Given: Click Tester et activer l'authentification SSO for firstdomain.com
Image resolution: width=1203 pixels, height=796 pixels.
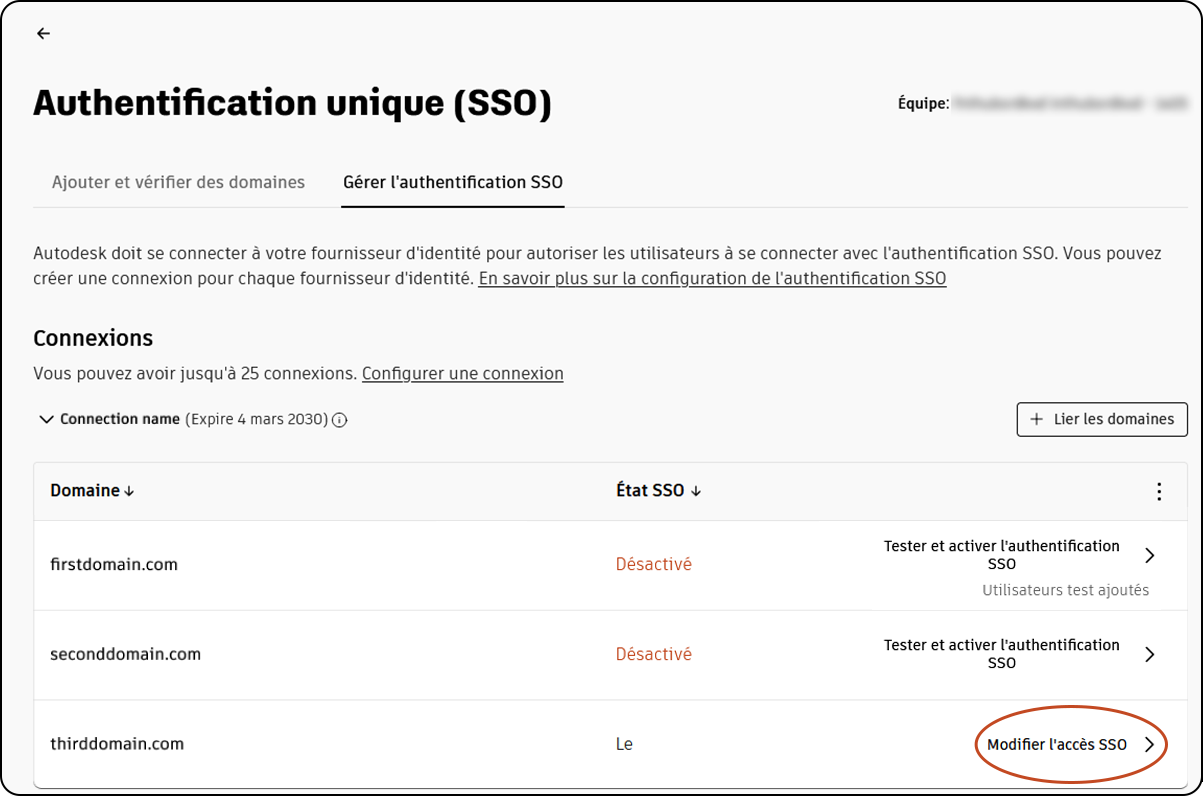Looking at the screenshot, I should point(1001,554).
